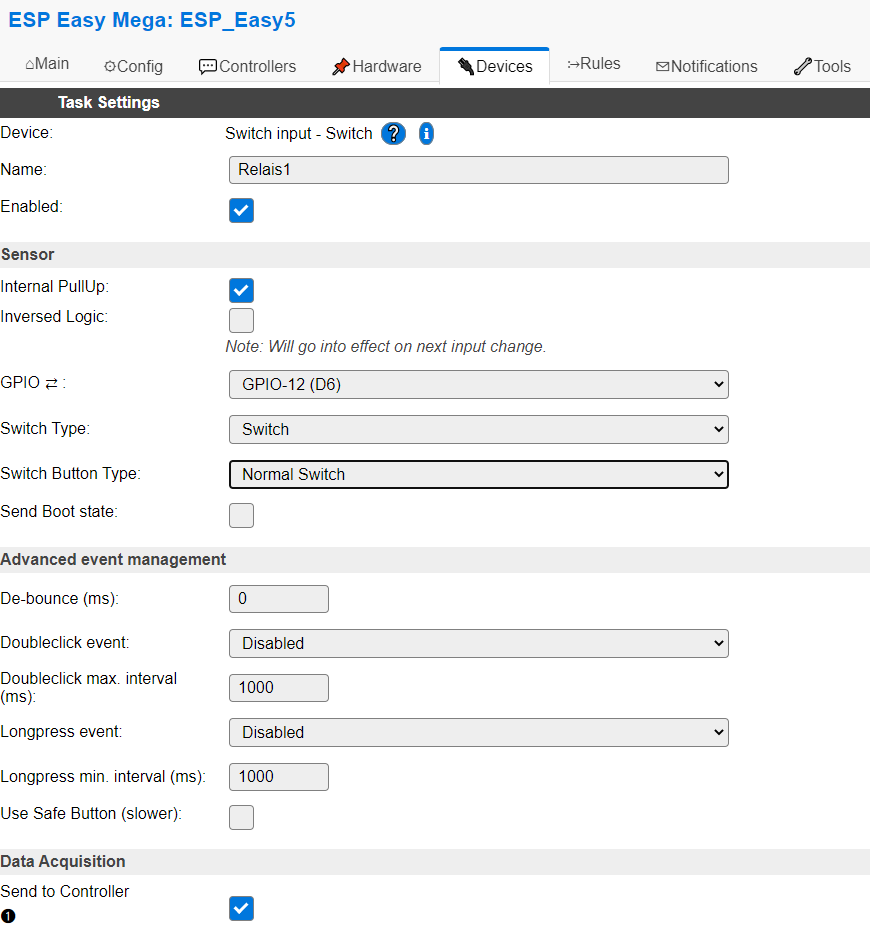870x927 pixels.
Task: Open the Longpress event dropdown
Action: pyautogui.click(x=479, y=733)
